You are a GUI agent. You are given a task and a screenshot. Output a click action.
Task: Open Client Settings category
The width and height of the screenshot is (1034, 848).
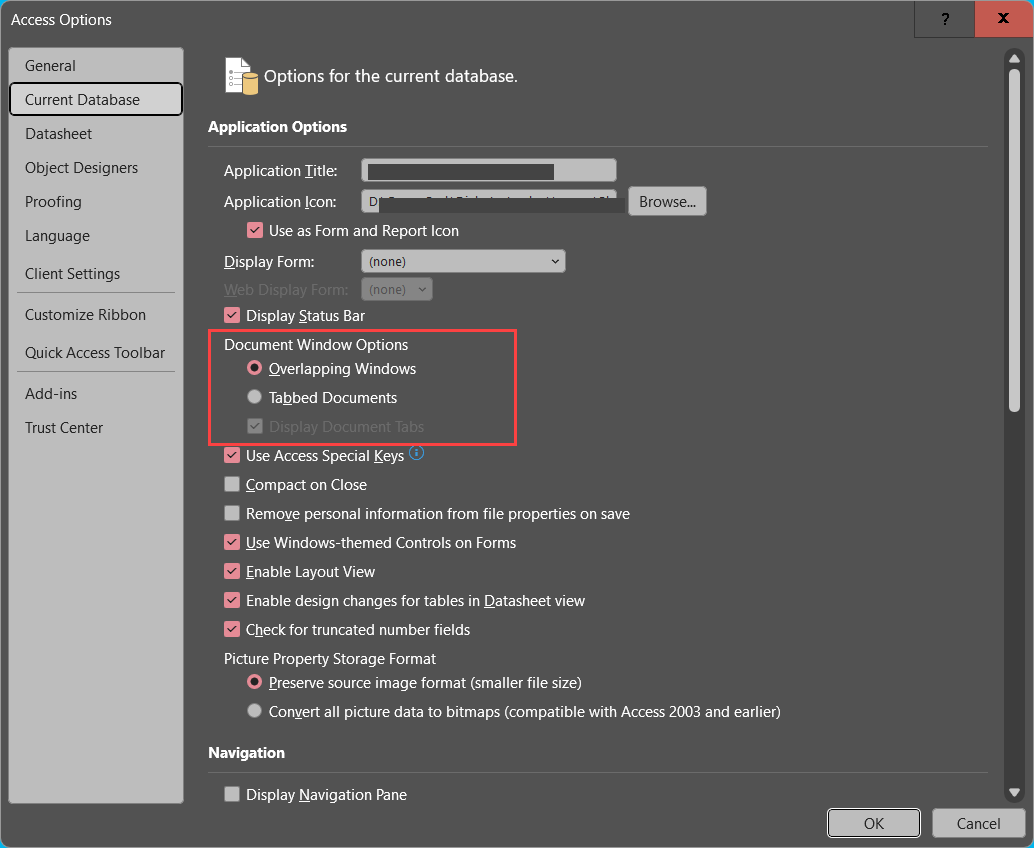pyautogui.click(x=96, y=274)
